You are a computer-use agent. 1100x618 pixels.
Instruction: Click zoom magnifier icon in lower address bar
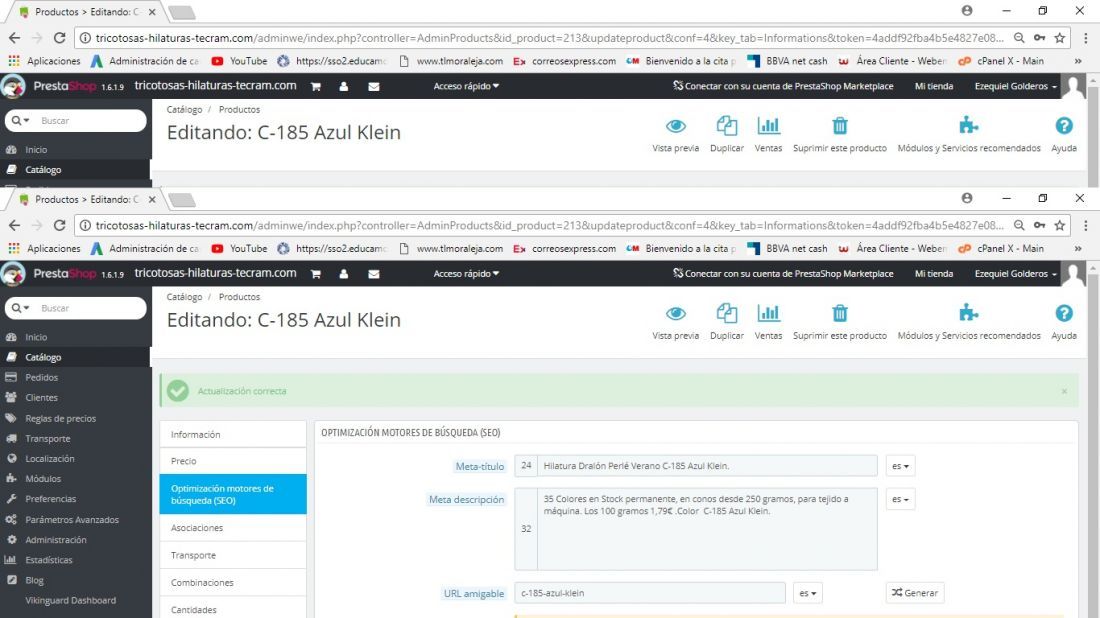[1019, 225]
